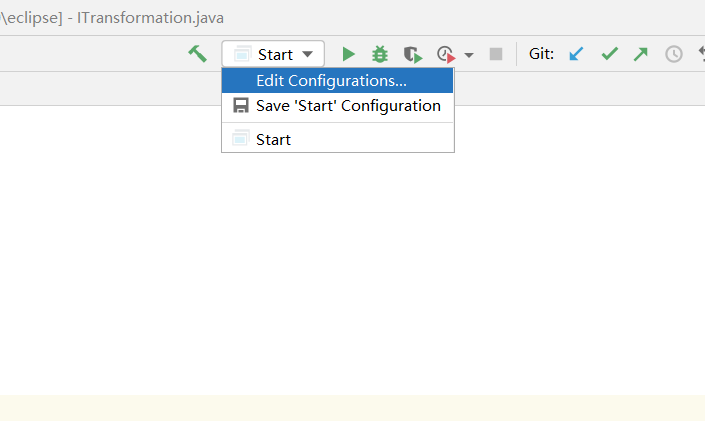Click the application icon beside 'Start' list entry
Viewport: 705px width, 430px height.
click(240, 140)
